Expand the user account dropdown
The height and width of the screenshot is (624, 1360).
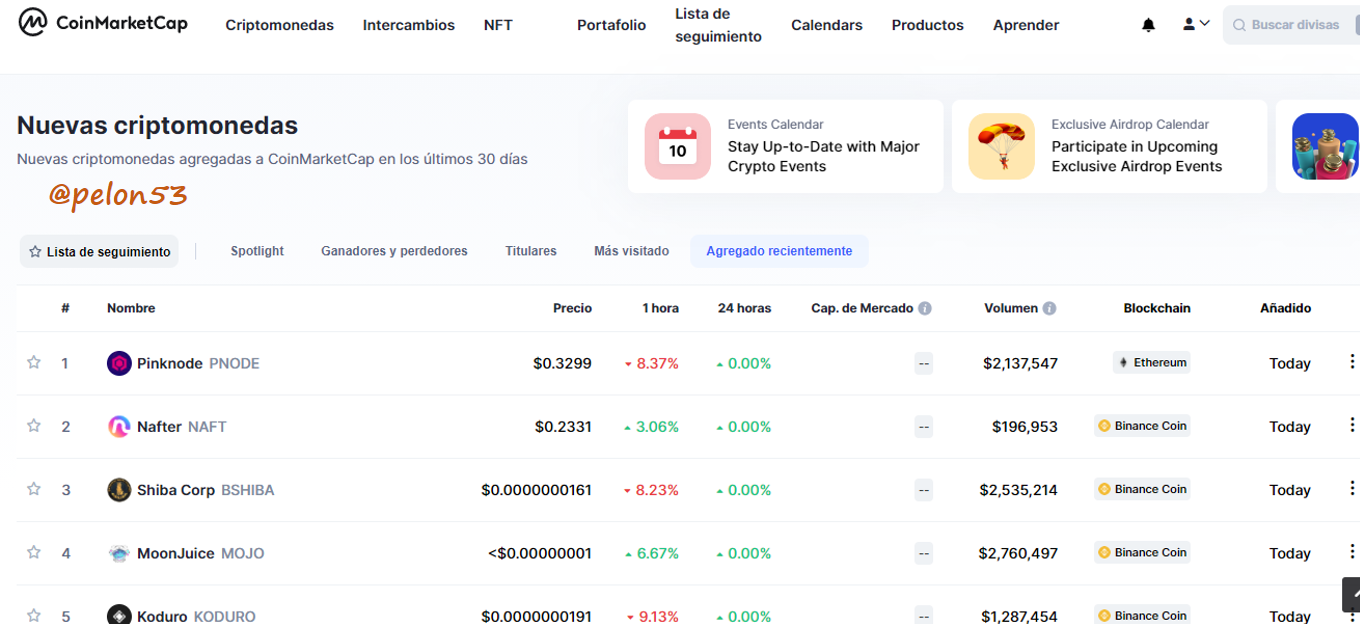coord(1196,24)
